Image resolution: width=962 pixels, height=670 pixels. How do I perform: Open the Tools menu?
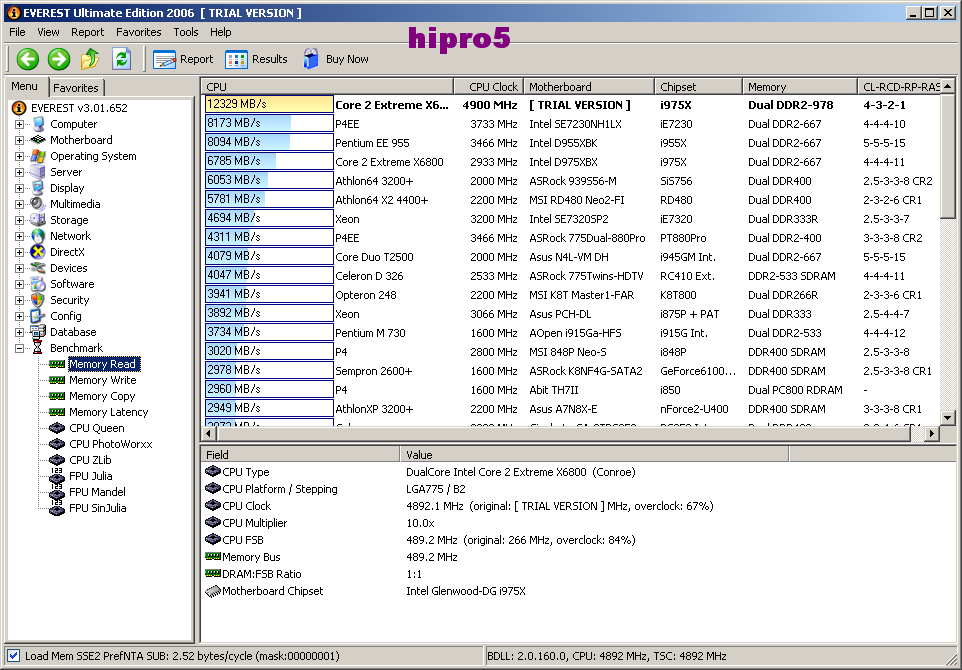pyautogui.click(x=186, y=32)
